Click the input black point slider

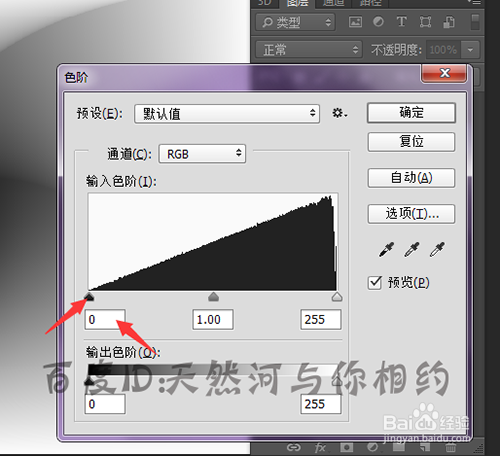[x=89, y=297]
